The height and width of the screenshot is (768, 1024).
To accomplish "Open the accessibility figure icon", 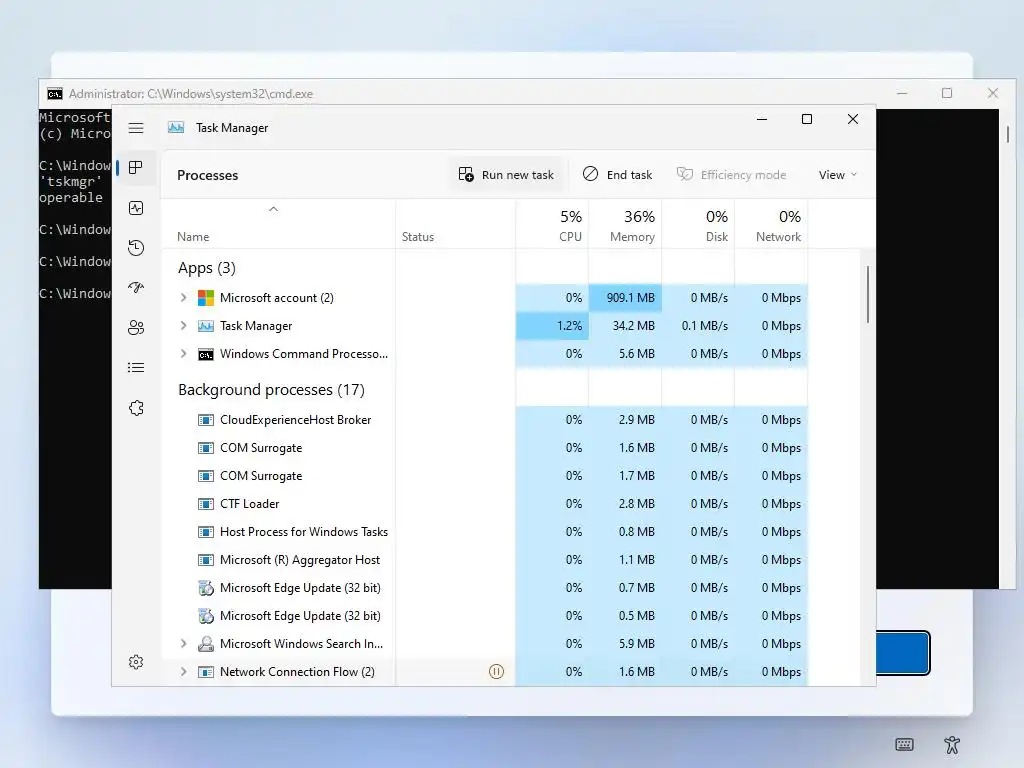I will pos(952,744).
